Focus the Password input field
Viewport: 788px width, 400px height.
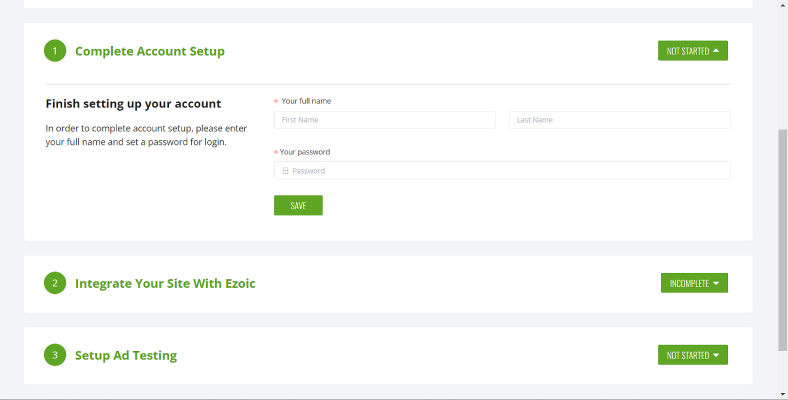(502, 171)
